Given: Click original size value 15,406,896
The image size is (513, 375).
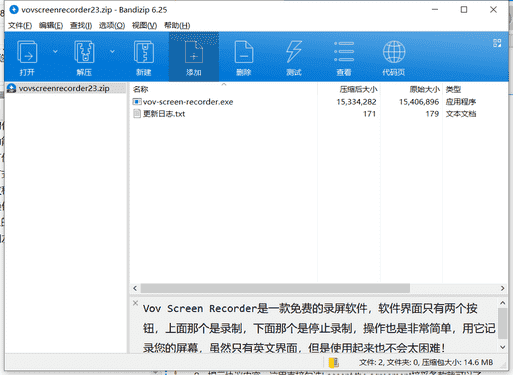Looking at the screenshot, I should click(x=419, y=102).
